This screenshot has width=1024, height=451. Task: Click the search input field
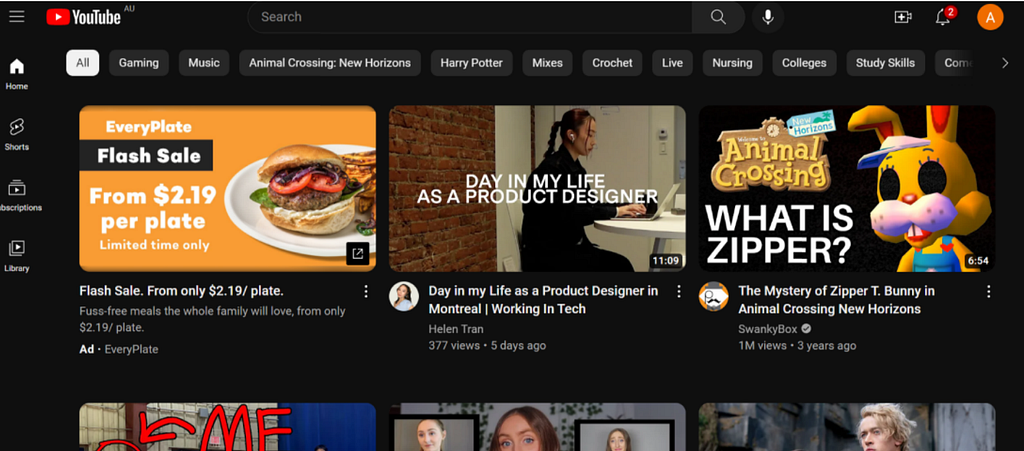(470, 17)
